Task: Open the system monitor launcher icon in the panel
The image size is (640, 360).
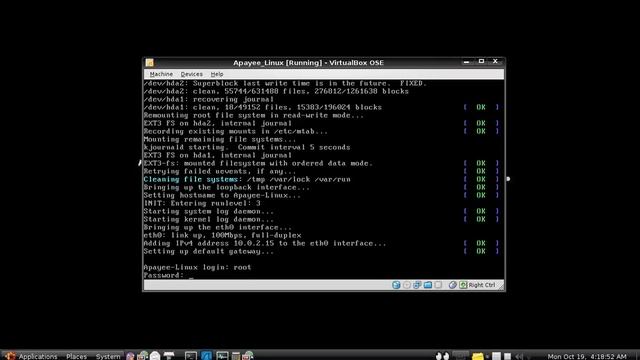Action: tap(222, 356)
